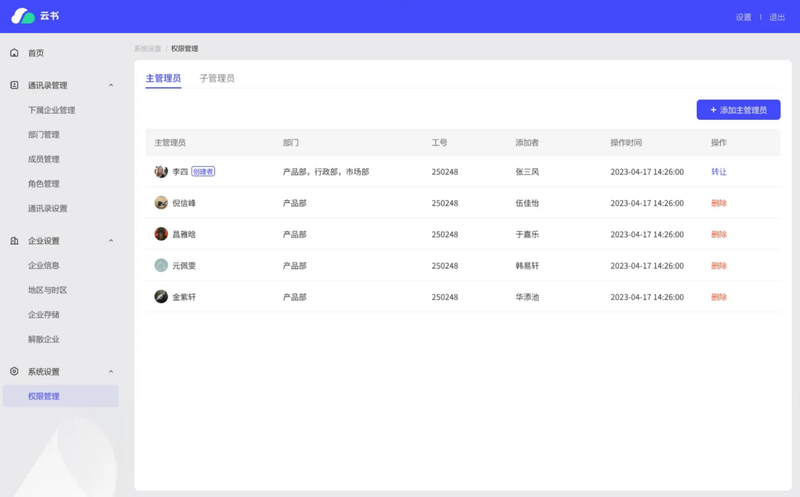This screenshot has width=800, height=497.
Task: Click adder name 张三风
Action: (x=527, y=172)
